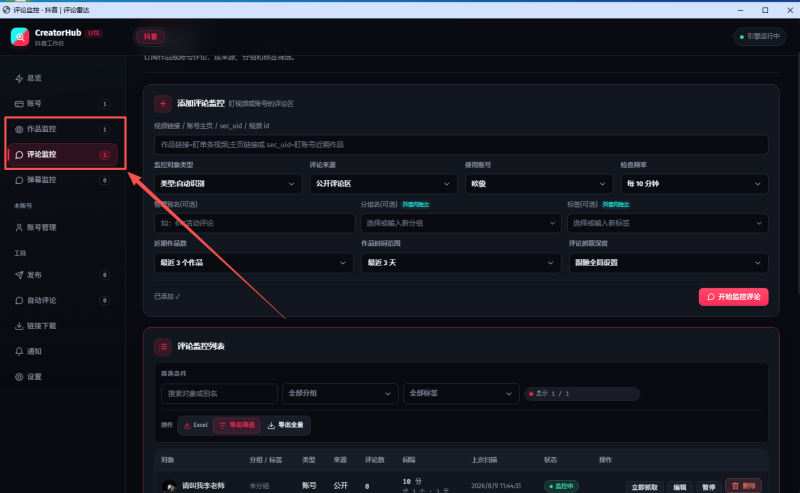Click the 评论数 column header
Screen dimensions: 800x493
click(x=374, y=460)
